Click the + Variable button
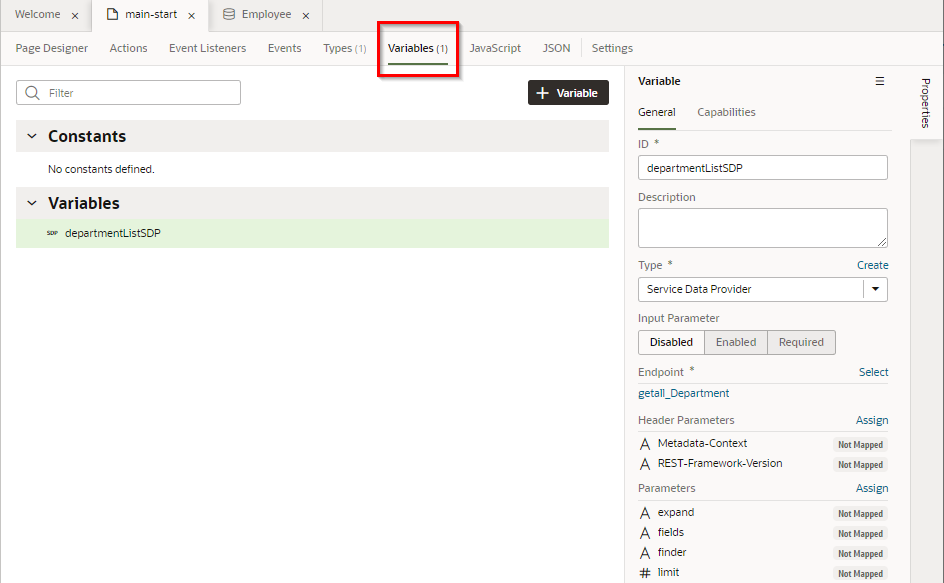Screen dimensions: 944x583 pyautogui.click(x=568, y=93)
